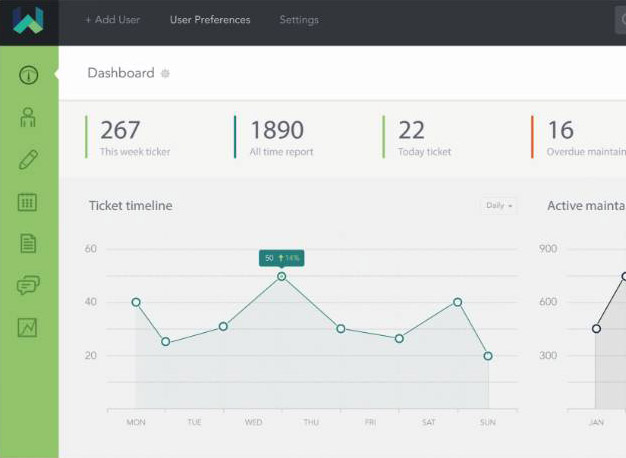Select the Monday data point on chart

136,302
